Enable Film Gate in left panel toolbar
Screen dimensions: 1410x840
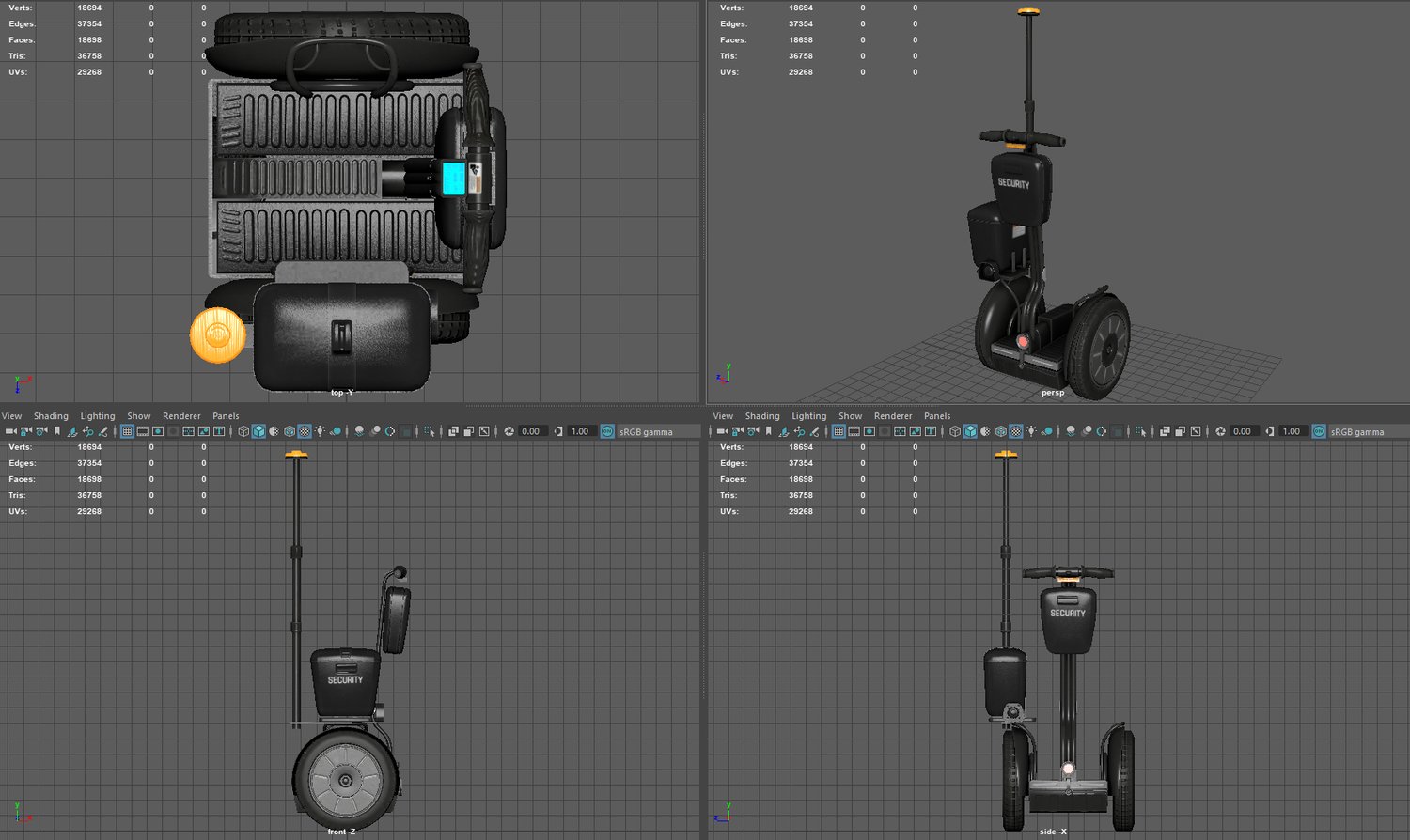[x=142, y=431]
